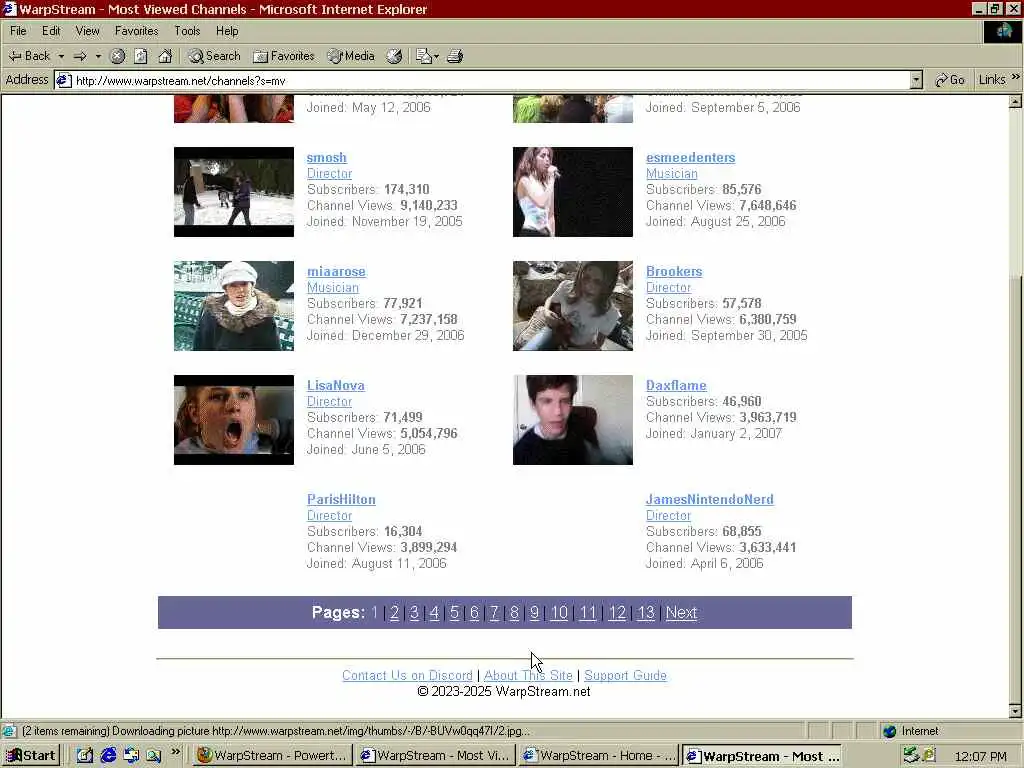Click the Back arrow toolbar button

click(29, 56)
